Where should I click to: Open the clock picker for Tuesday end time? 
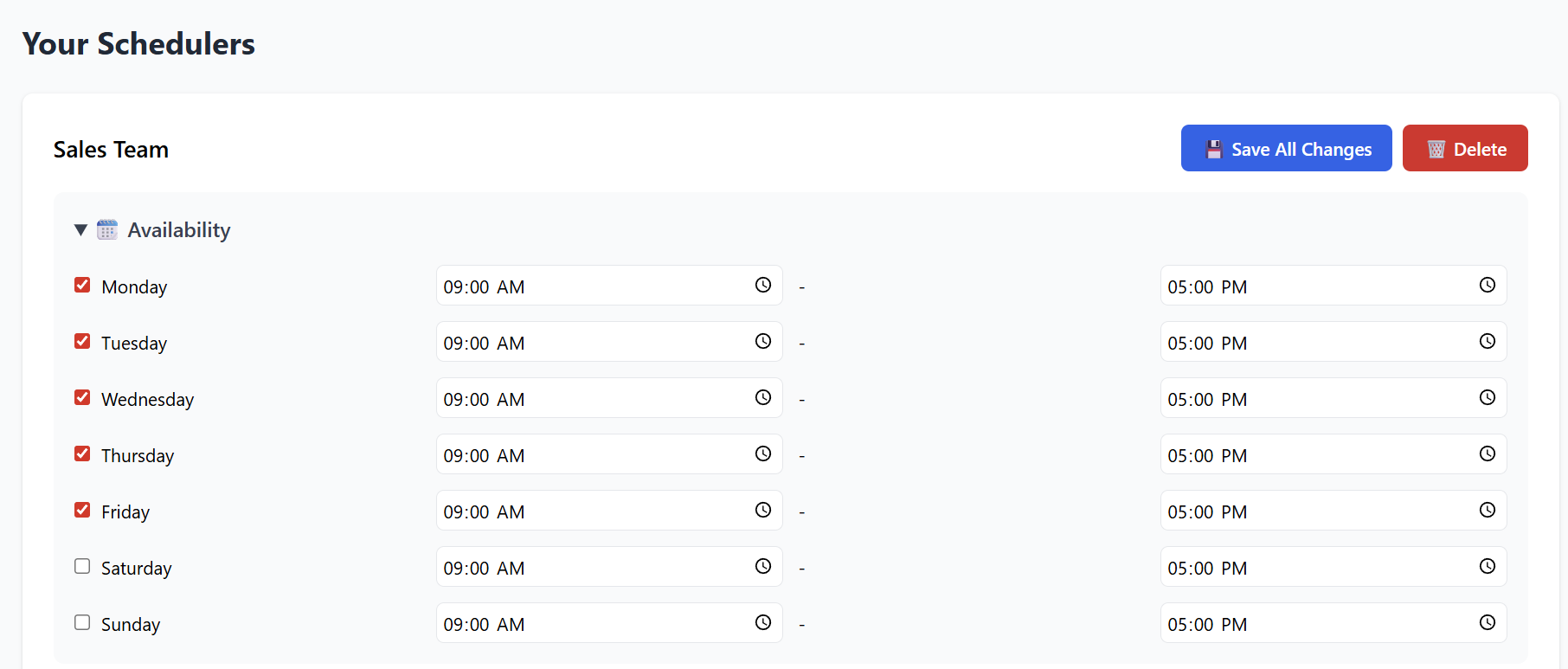click(1488, 341)
